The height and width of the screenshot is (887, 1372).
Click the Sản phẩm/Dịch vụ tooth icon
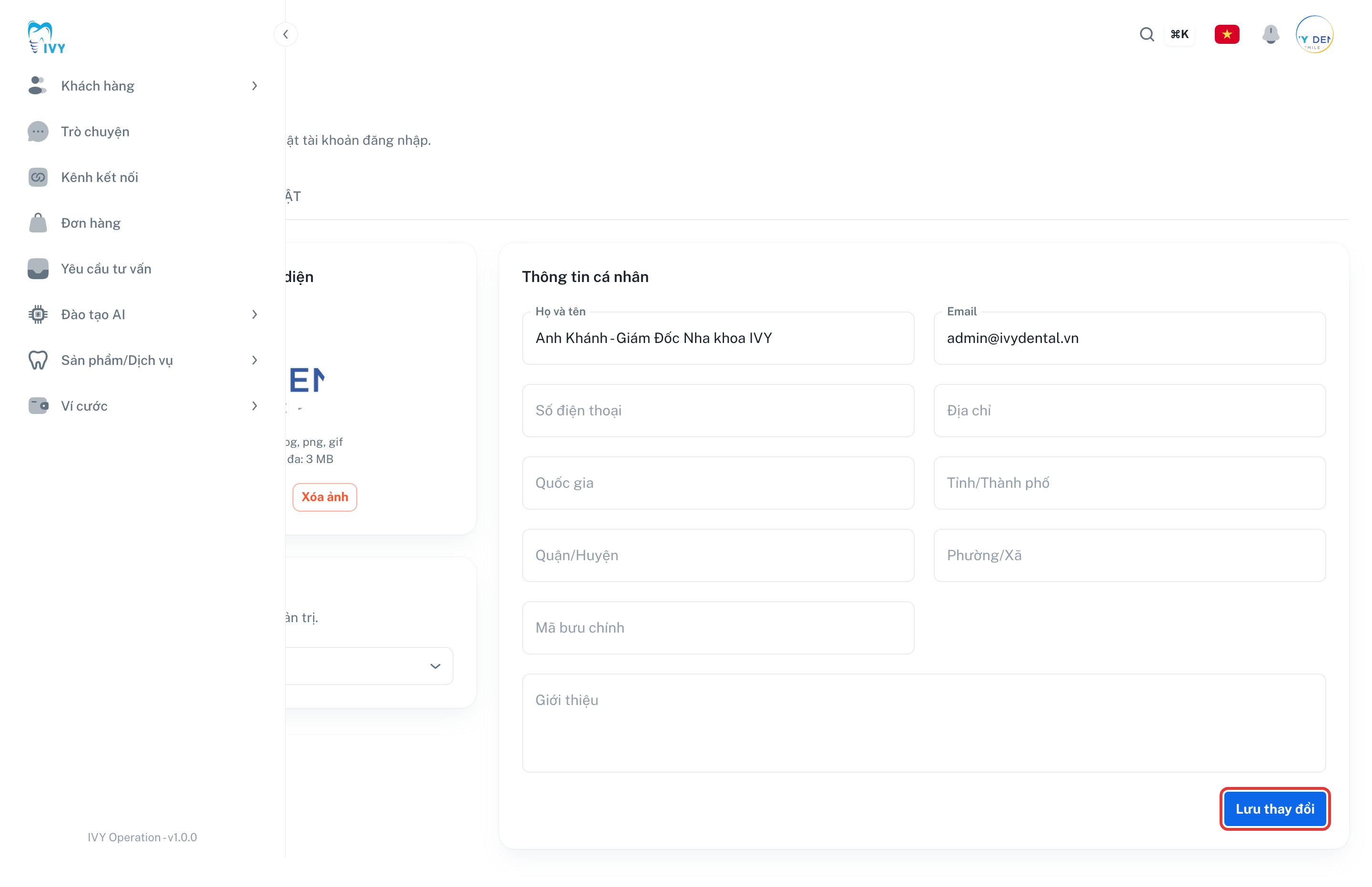point(38,360)
